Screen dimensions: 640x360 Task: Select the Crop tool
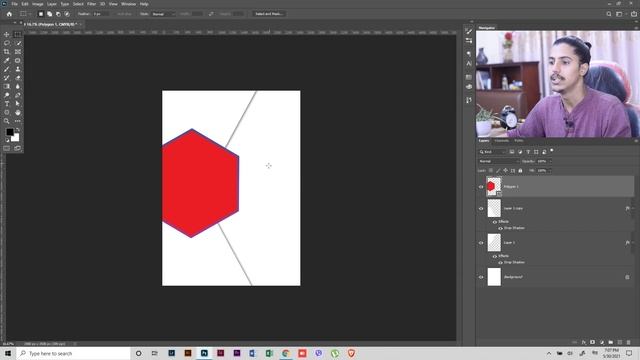(x=7, y=52)
